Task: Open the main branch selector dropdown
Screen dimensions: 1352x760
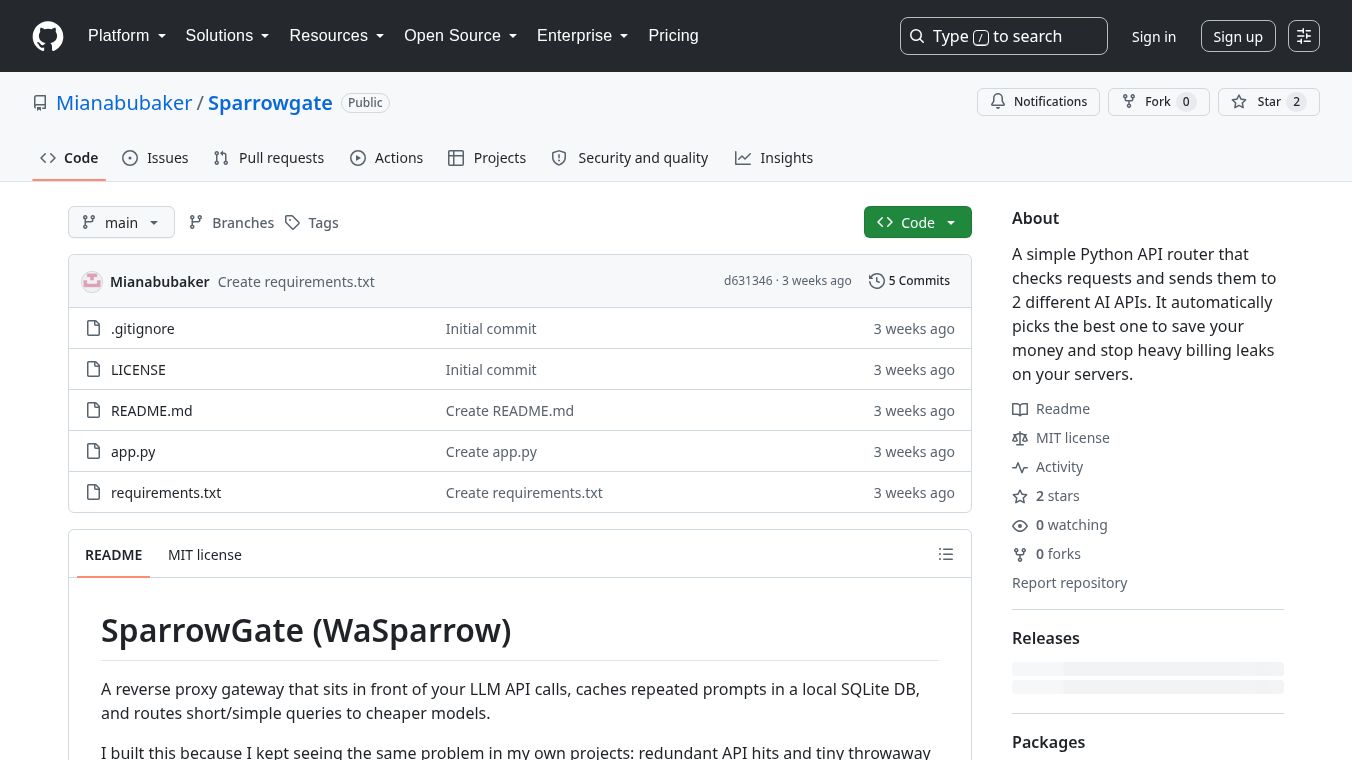Action: point(121,222)
